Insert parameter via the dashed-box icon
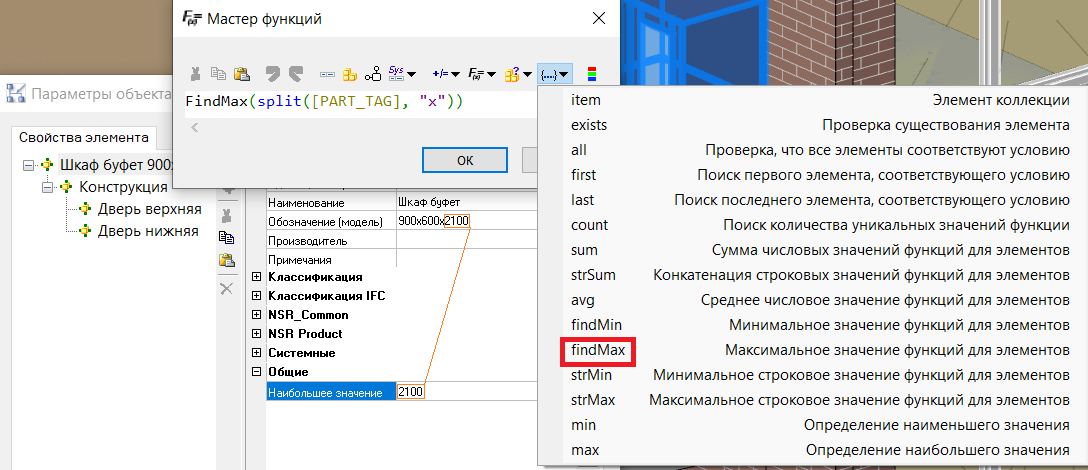The height and width of the screenshot is (470, 1088). (x=327, y=74)
